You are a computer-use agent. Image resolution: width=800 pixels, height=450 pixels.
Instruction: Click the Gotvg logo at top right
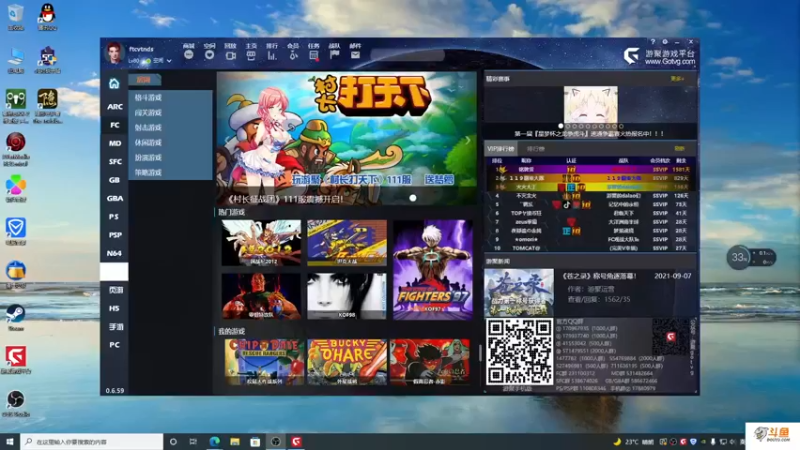[631, 56]
